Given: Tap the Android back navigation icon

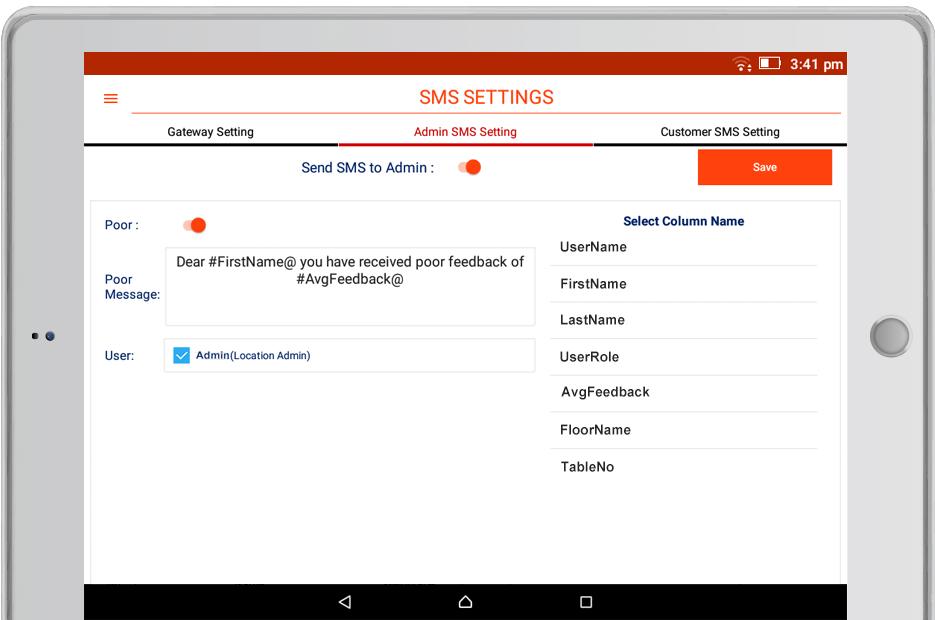Looking at the screenshot, I should 345,602.
